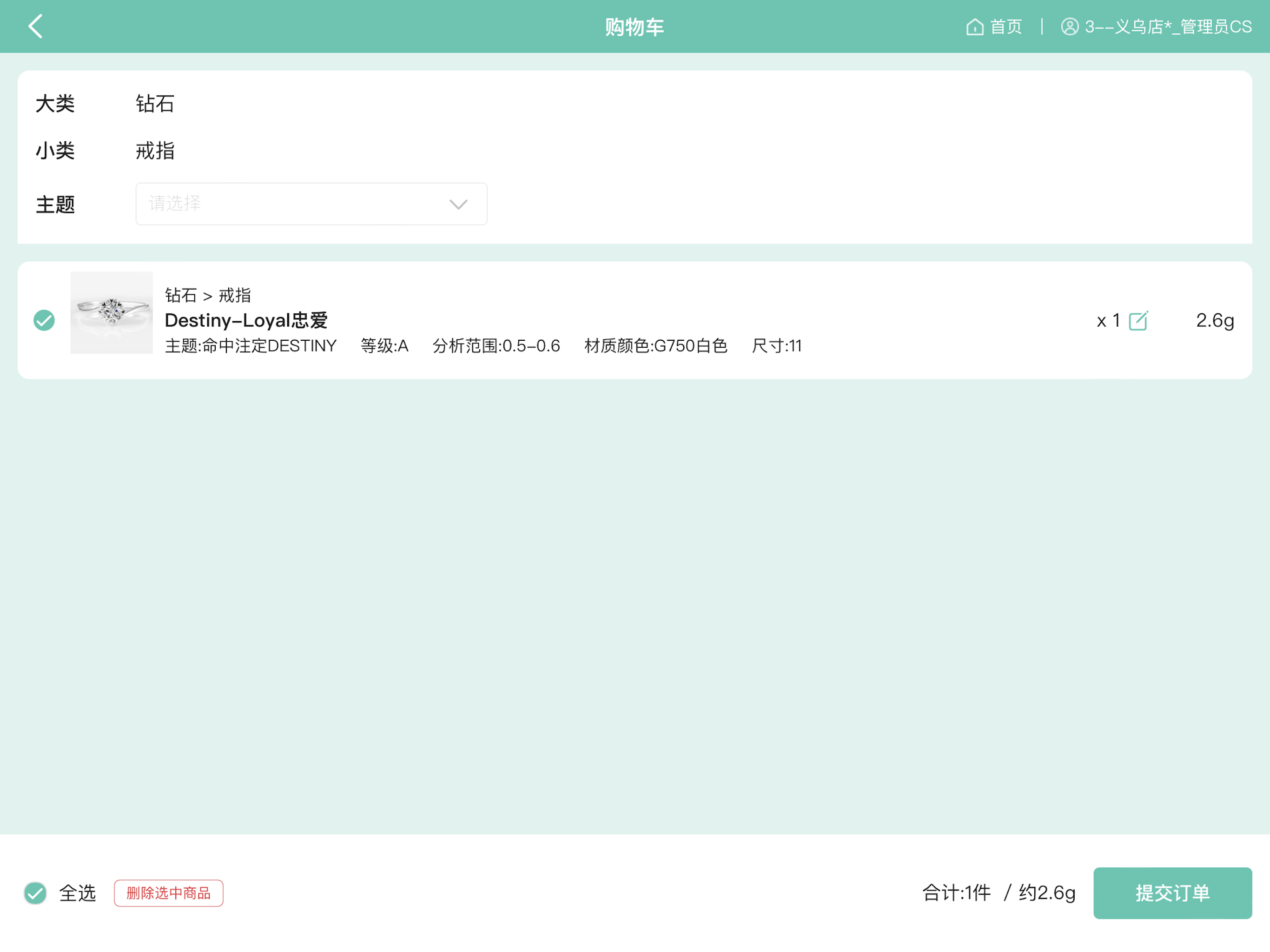Image resolution: width=1270 pixels, height=952 pixels.
Task: Toggle the 全选 select-all checkbox
Action: point(36,893)
